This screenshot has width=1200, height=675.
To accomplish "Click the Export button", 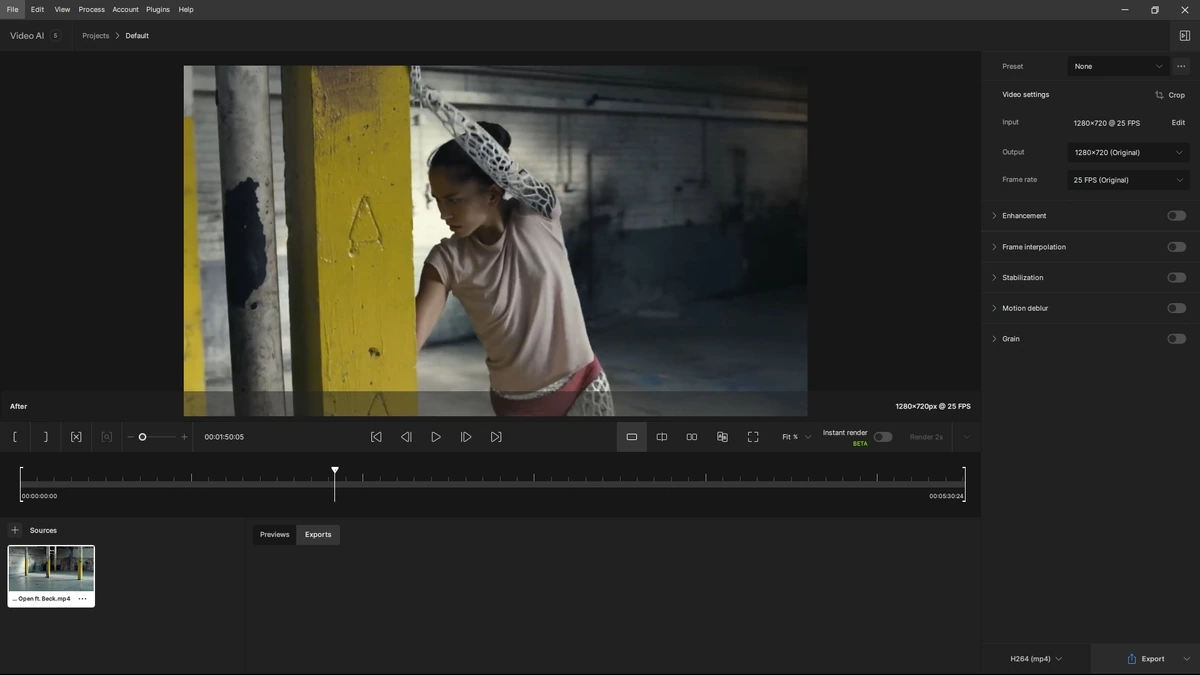I will point(1146,659).
